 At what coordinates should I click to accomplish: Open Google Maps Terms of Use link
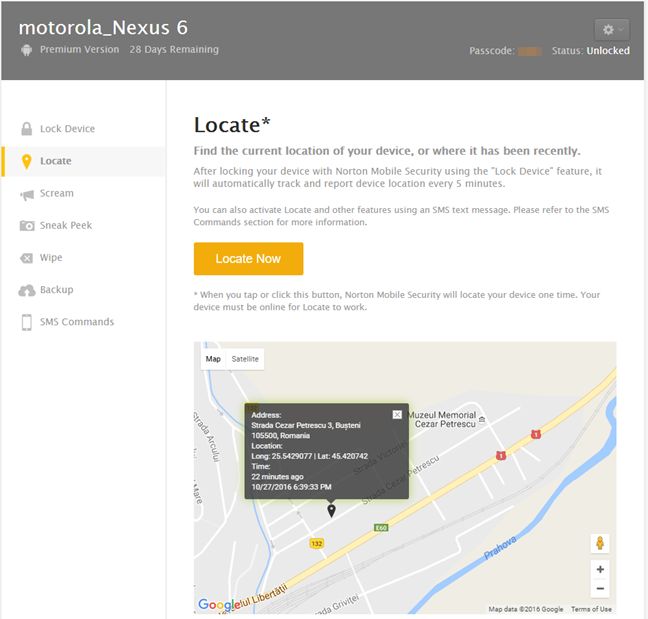591,609
